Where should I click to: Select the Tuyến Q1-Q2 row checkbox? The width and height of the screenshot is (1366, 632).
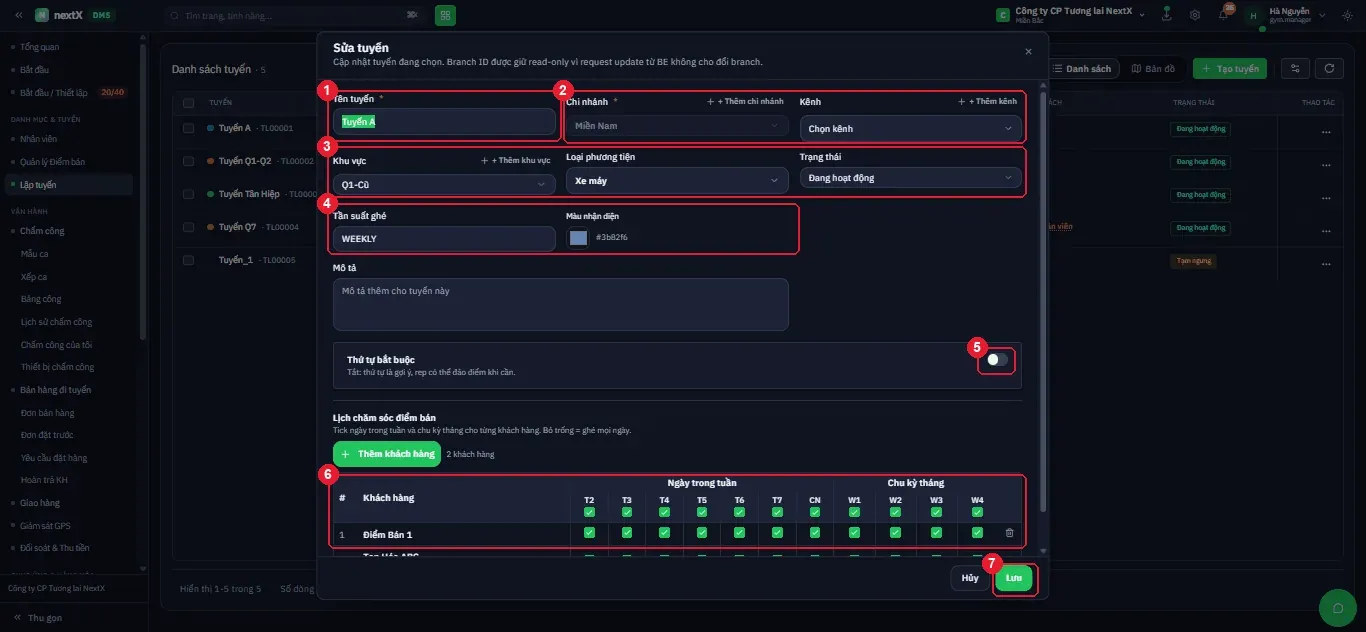(188, 160)
